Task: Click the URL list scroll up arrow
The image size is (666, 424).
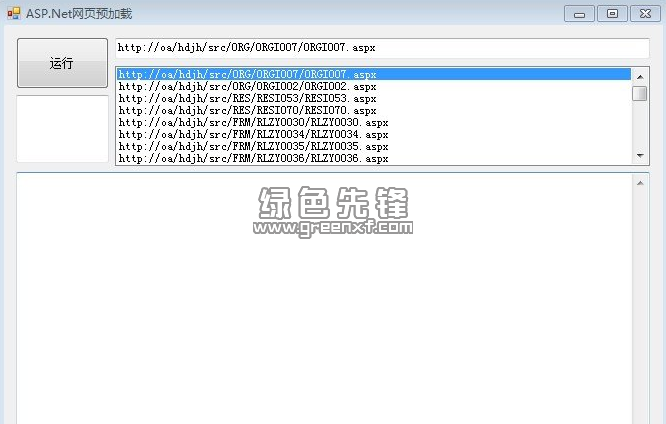Action: (640, 77)
